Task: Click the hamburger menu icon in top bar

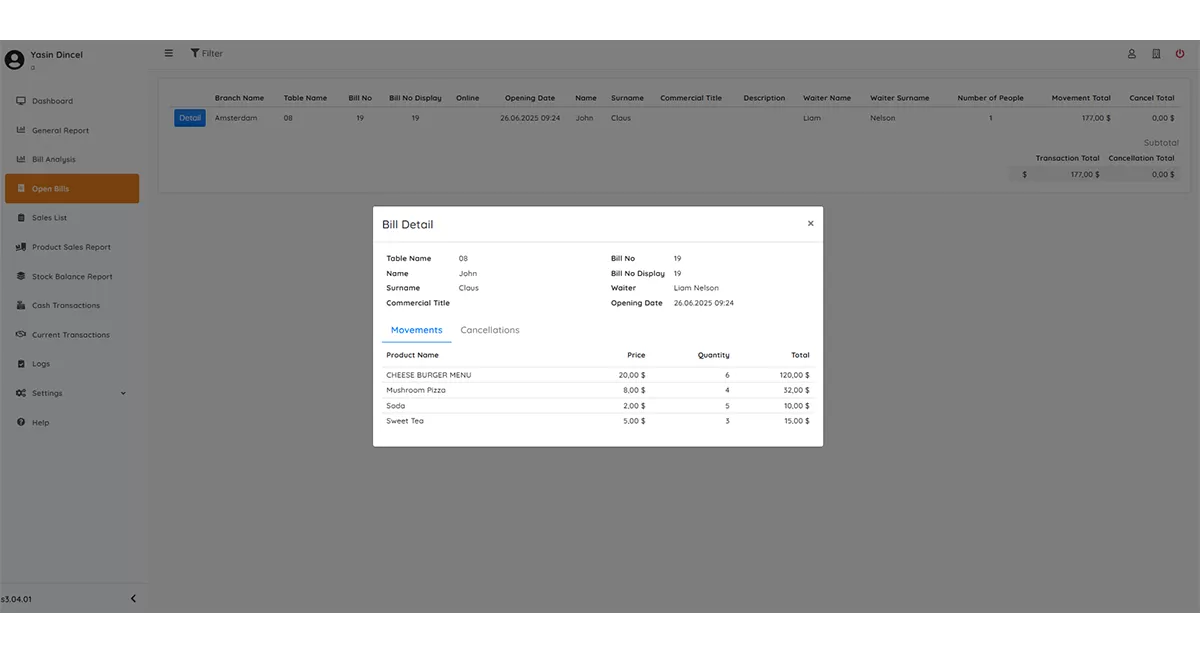Action: (168, 53)
